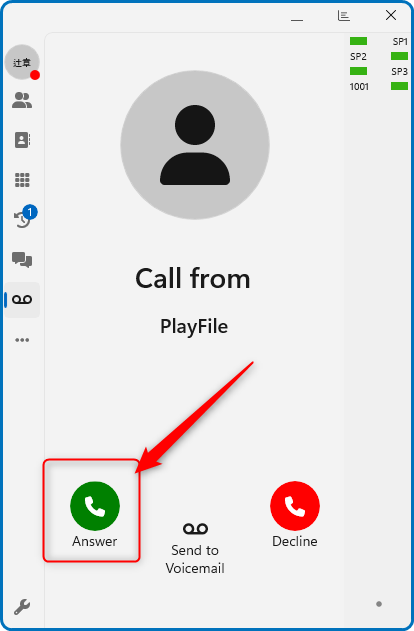Click the SP1 BLF label
This screenshot has width=414, height=631.
[400, 41]
